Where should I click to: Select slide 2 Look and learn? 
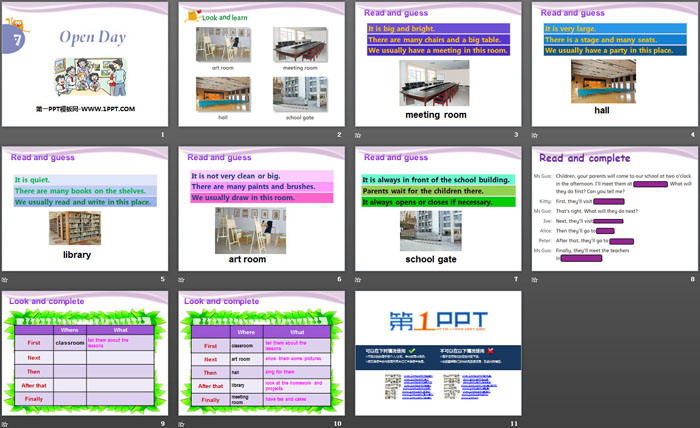click(262, 64)
